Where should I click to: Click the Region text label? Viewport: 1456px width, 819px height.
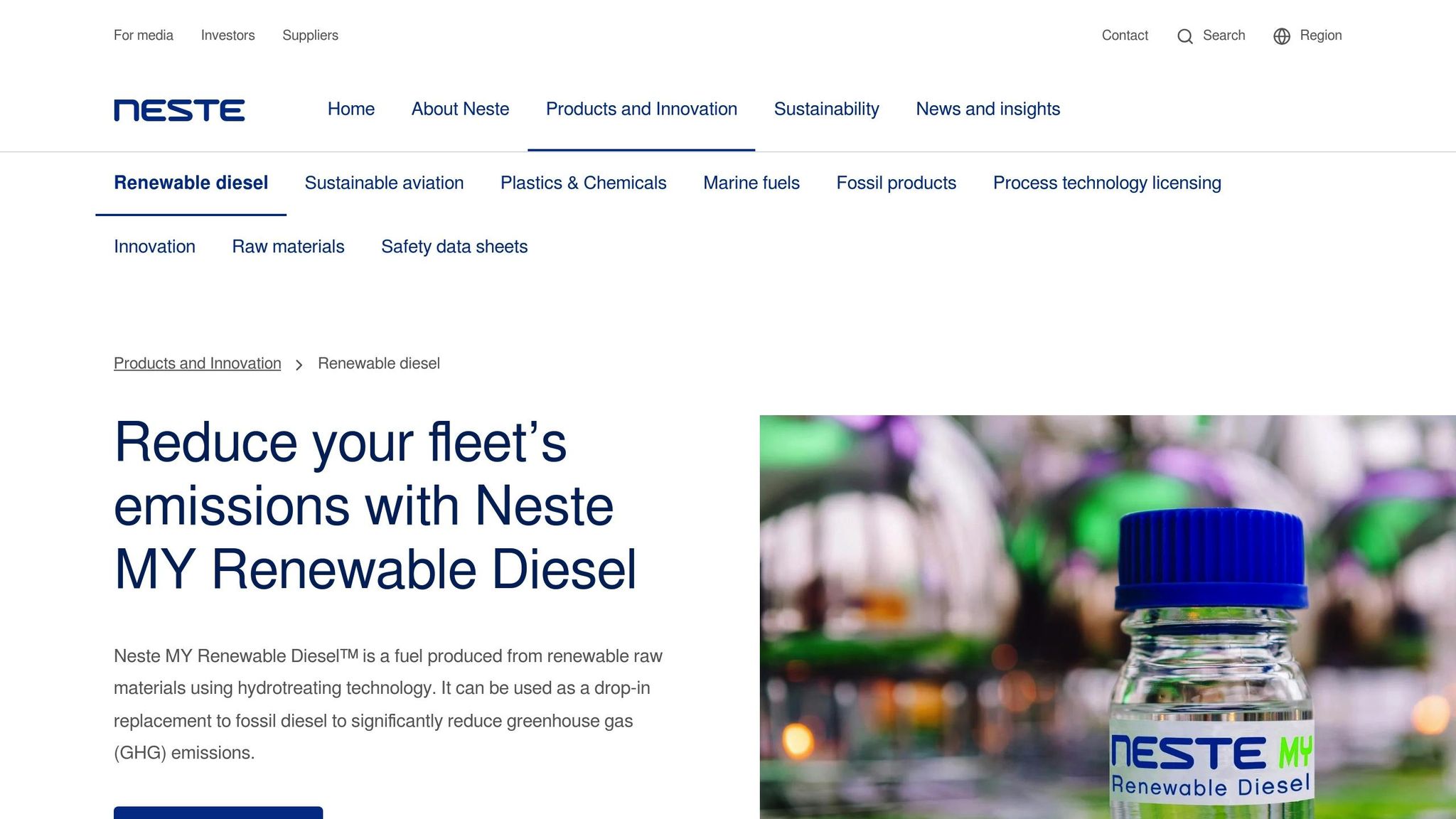click(1320, 36)
